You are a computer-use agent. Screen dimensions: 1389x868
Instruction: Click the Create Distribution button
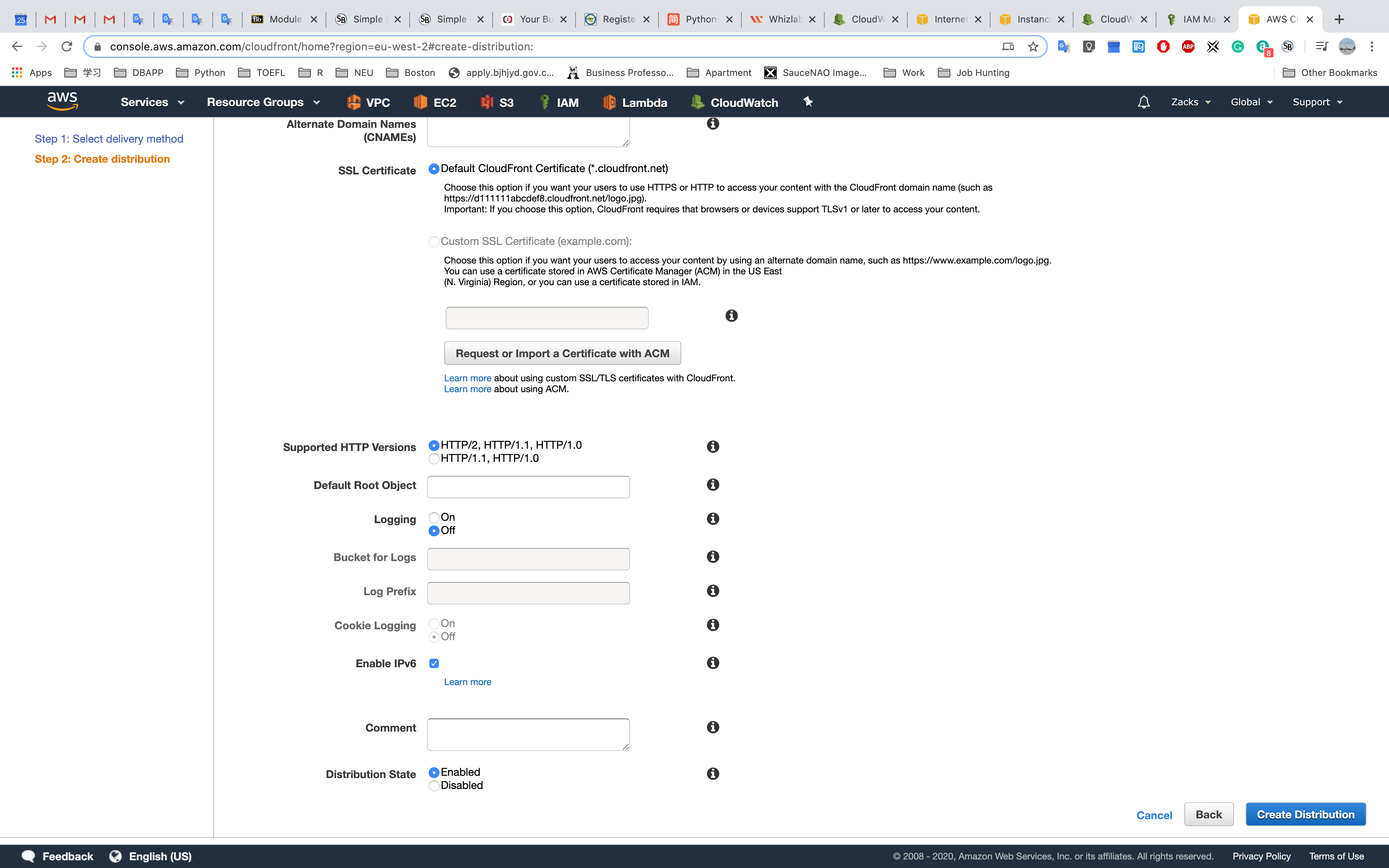coord(1305,814)
